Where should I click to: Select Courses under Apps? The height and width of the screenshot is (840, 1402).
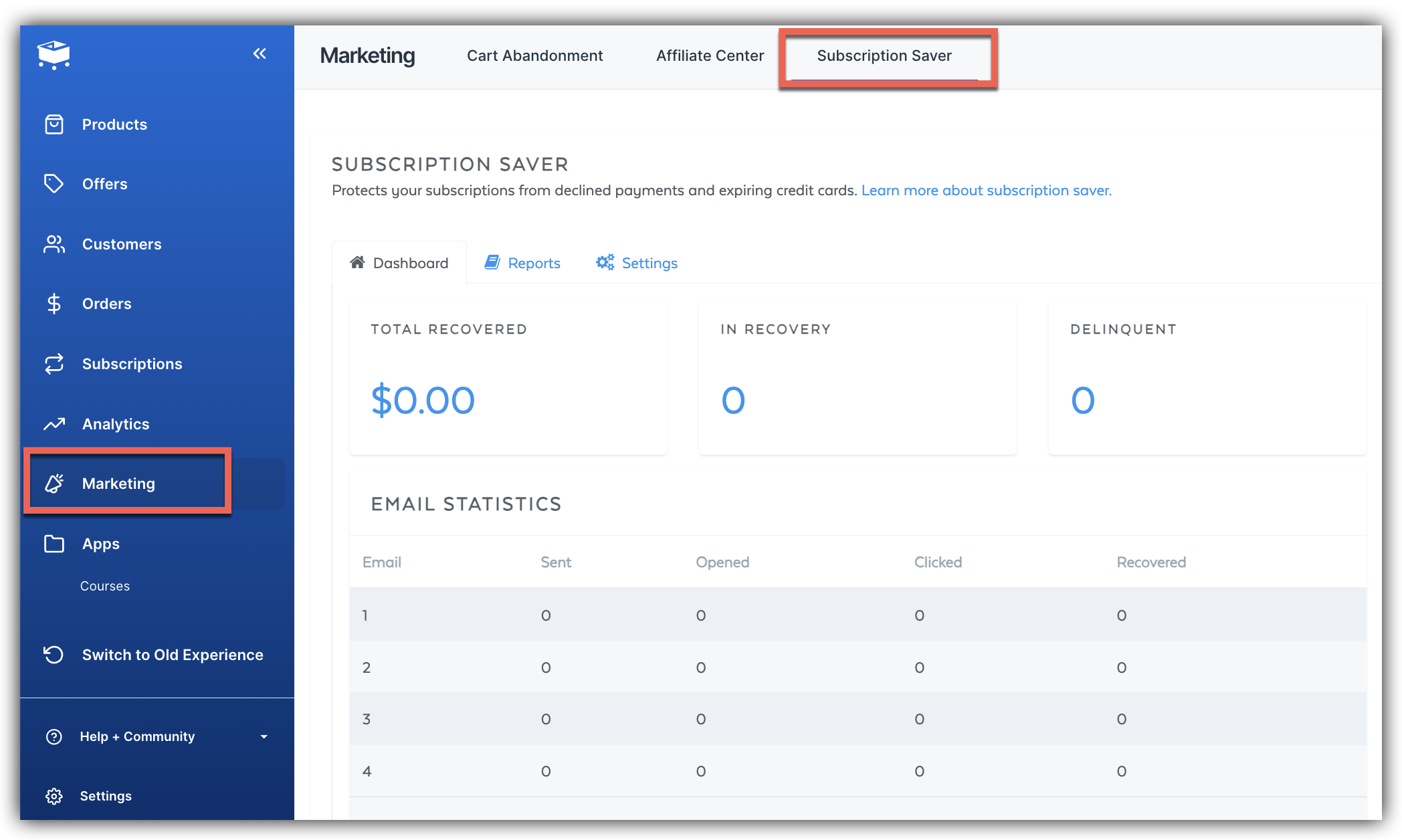coord(105,586)
